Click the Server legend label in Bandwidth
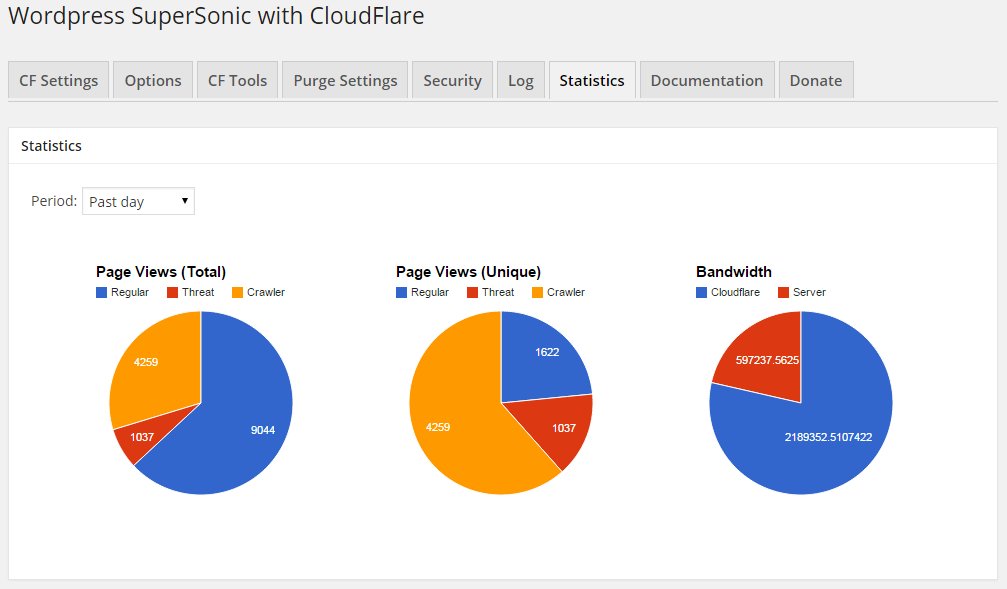Screen dimensions: 1007x589 point(809,292)
